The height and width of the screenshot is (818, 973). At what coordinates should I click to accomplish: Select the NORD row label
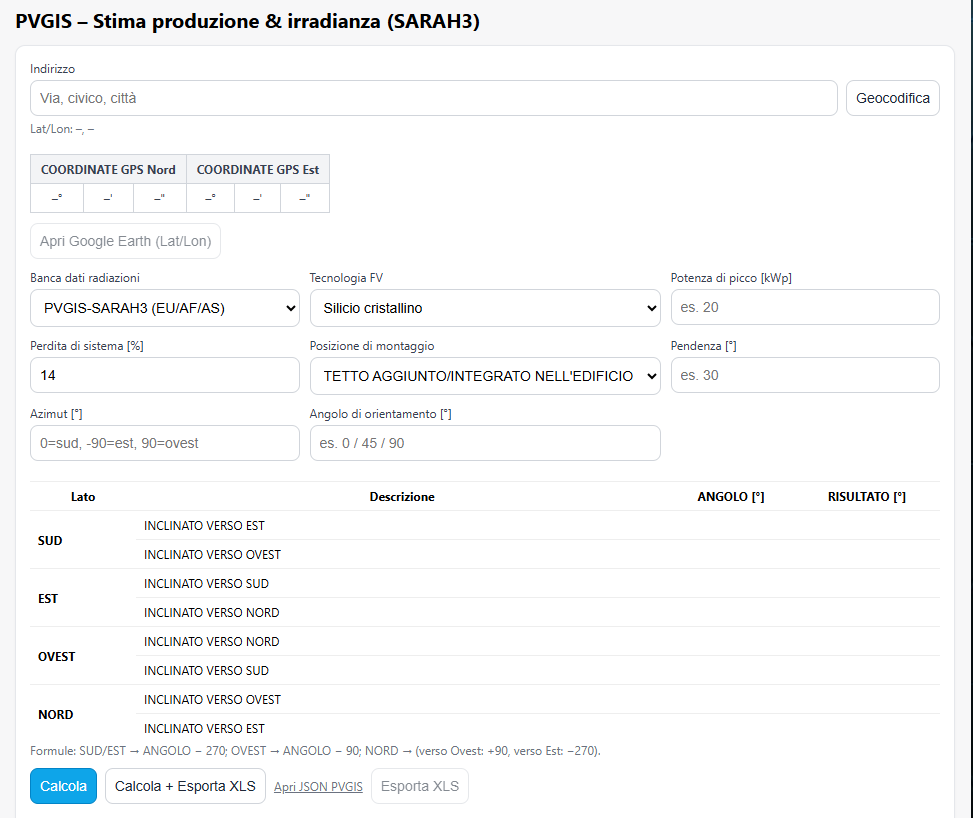pos(56,714)
